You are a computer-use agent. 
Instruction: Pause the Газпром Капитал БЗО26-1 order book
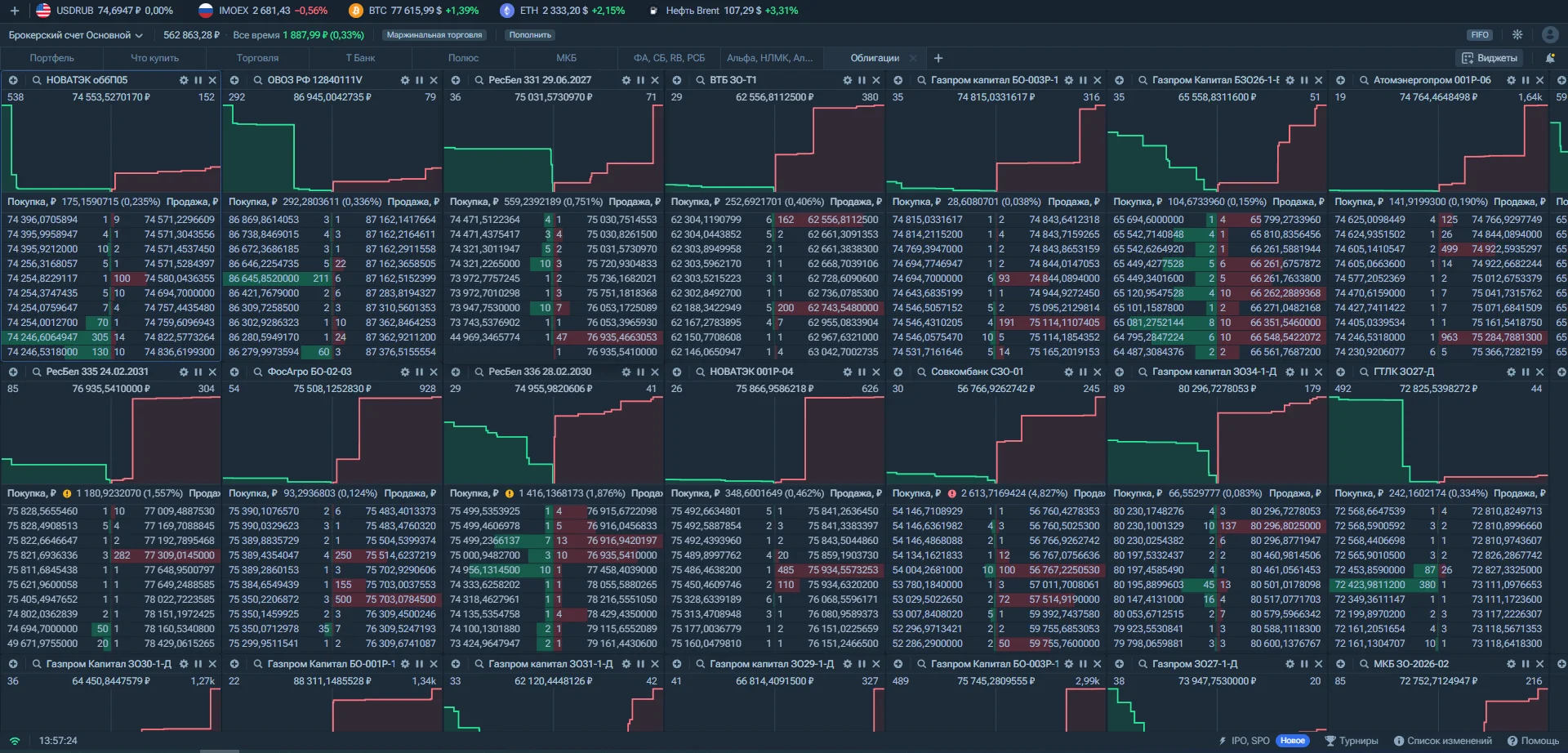coord(1304,80)
